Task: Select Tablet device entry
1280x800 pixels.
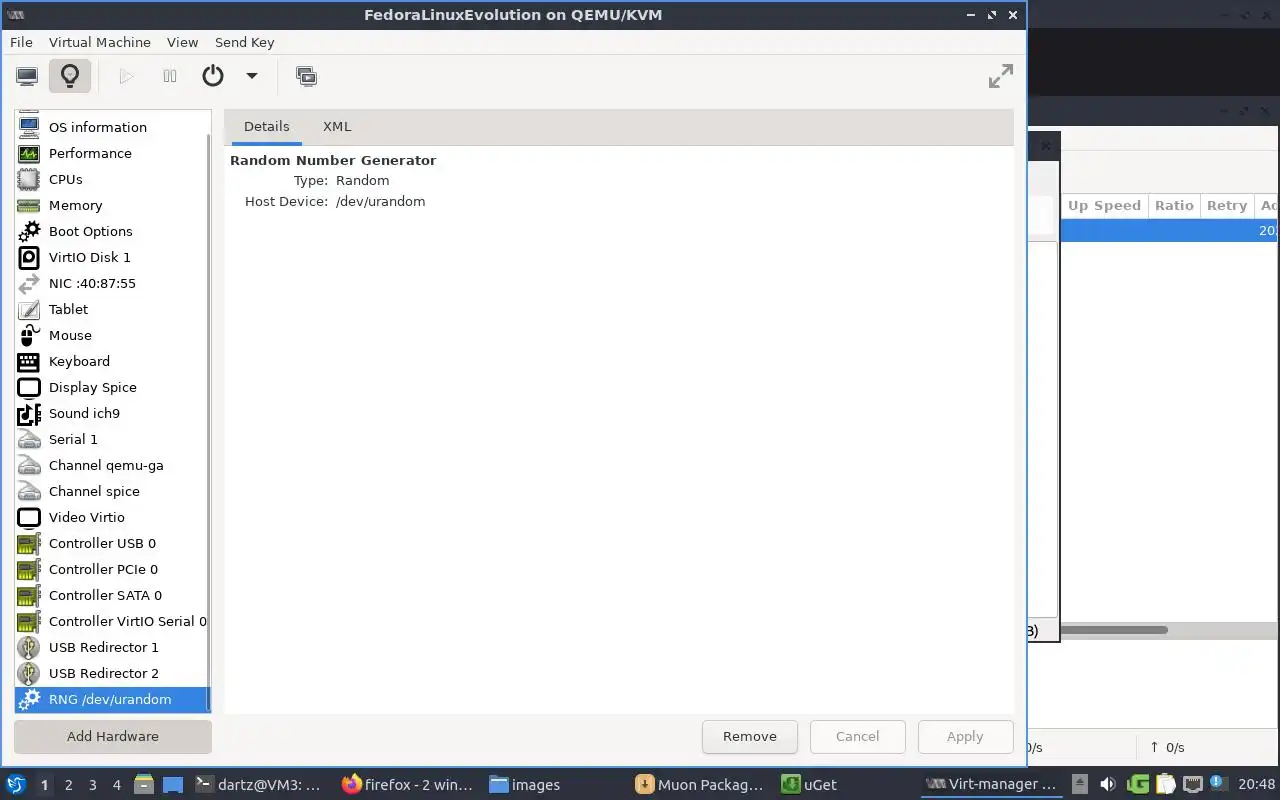Action: point(112,309)
